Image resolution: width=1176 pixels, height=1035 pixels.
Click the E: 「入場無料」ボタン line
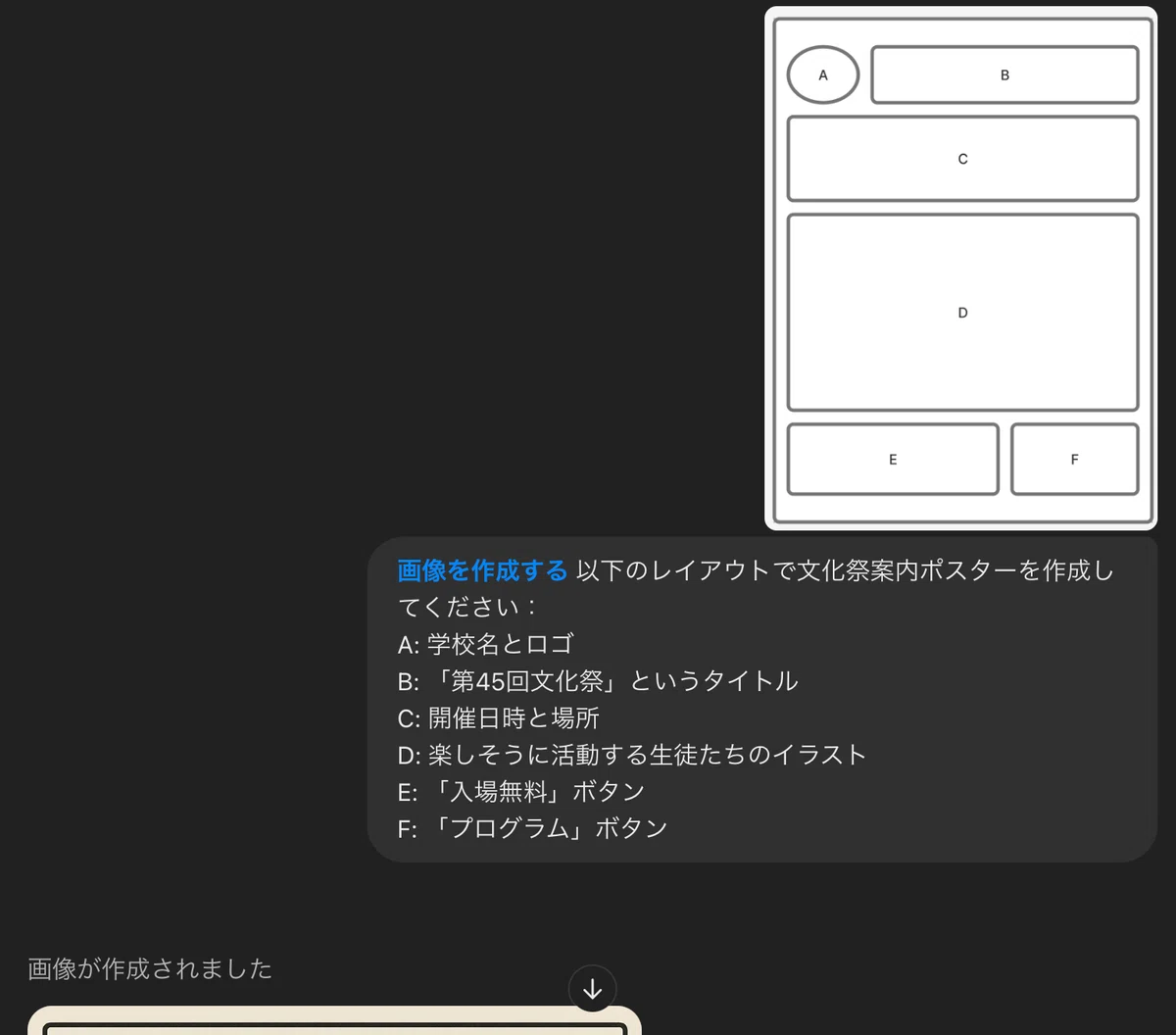click(x=521, y=792)
